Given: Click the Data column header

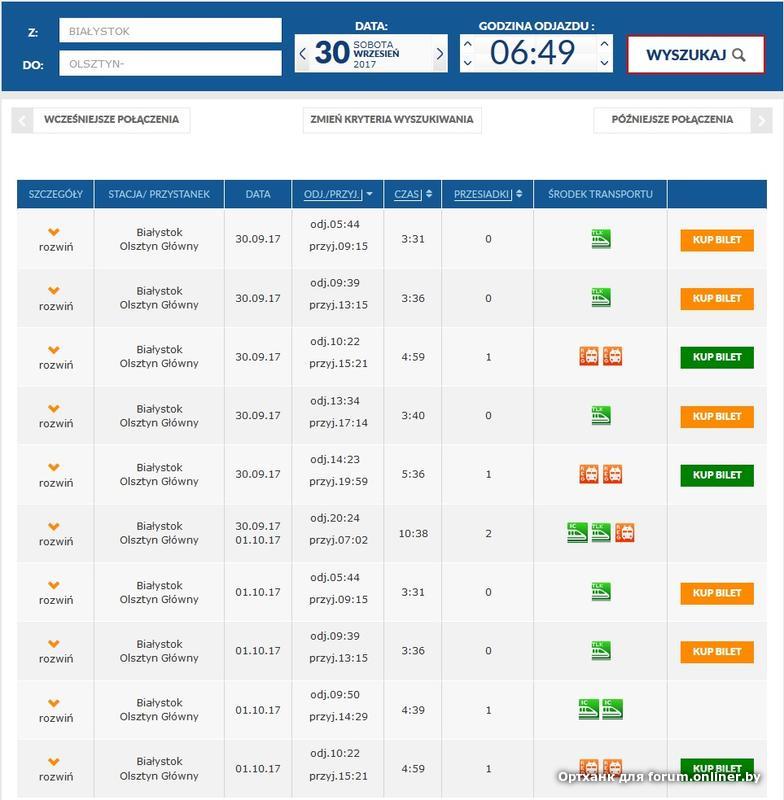Looking at the screenshot, I should (258, 194).
